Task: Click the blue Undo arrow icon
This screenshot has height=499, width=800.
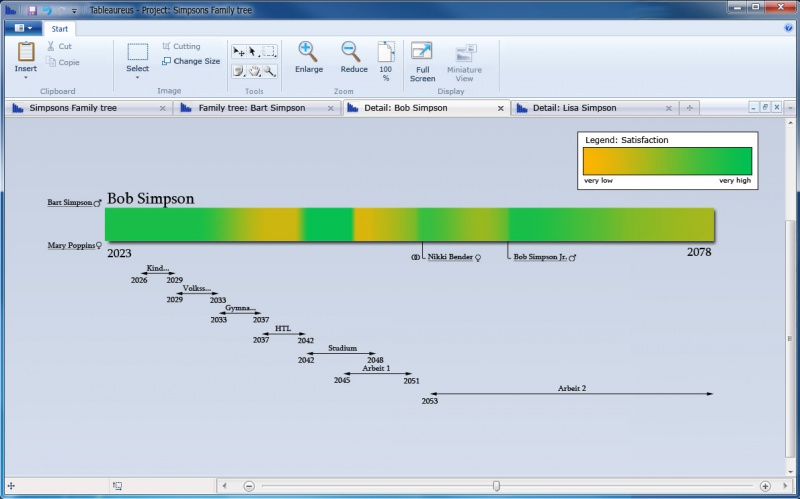Action: click(47, 10)
